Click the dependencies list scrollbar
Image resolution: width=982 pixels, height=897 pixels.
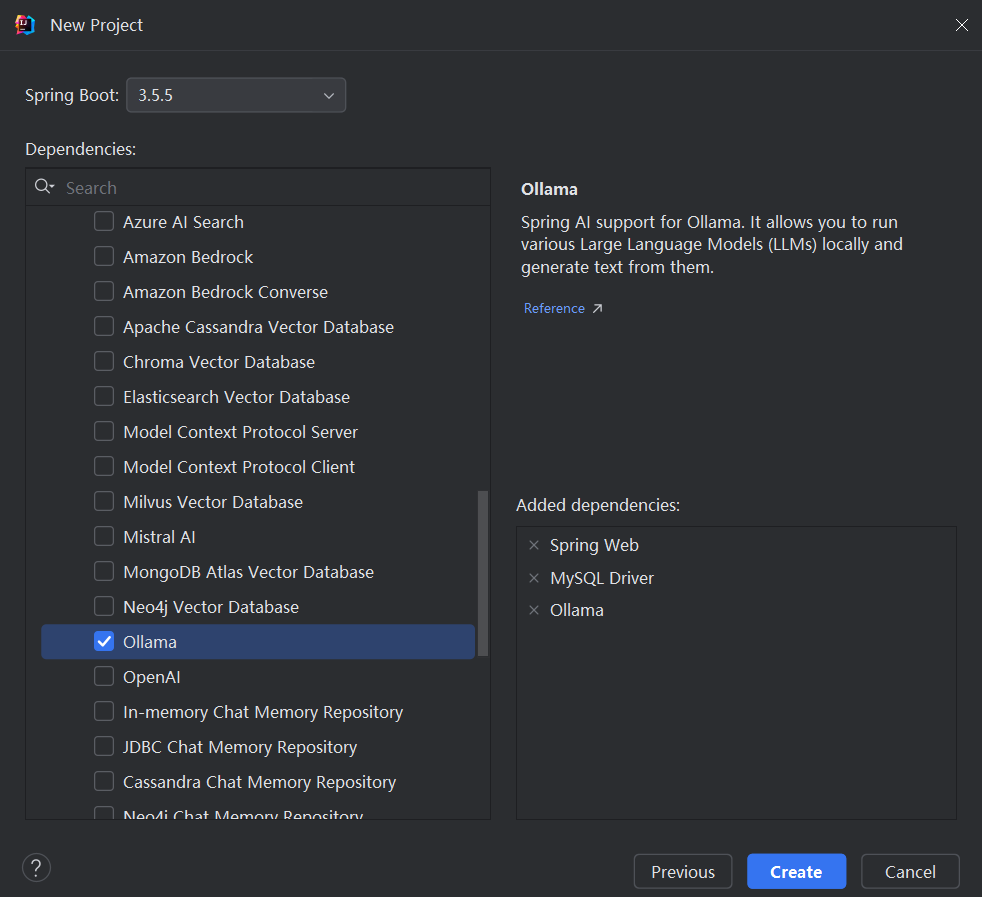pyautogui.click(x=483, y=573)
